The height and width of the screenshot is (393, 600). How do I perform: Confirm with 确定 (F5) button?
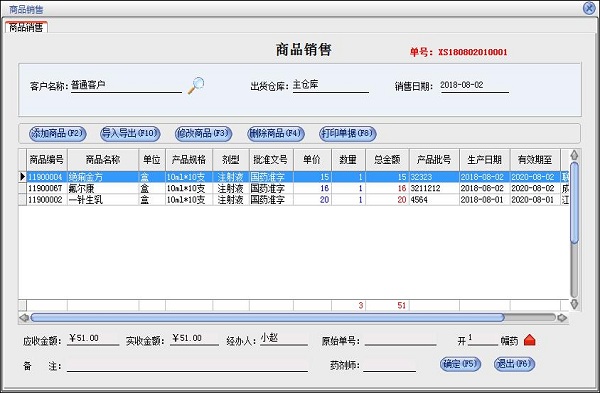pos(460,364)
